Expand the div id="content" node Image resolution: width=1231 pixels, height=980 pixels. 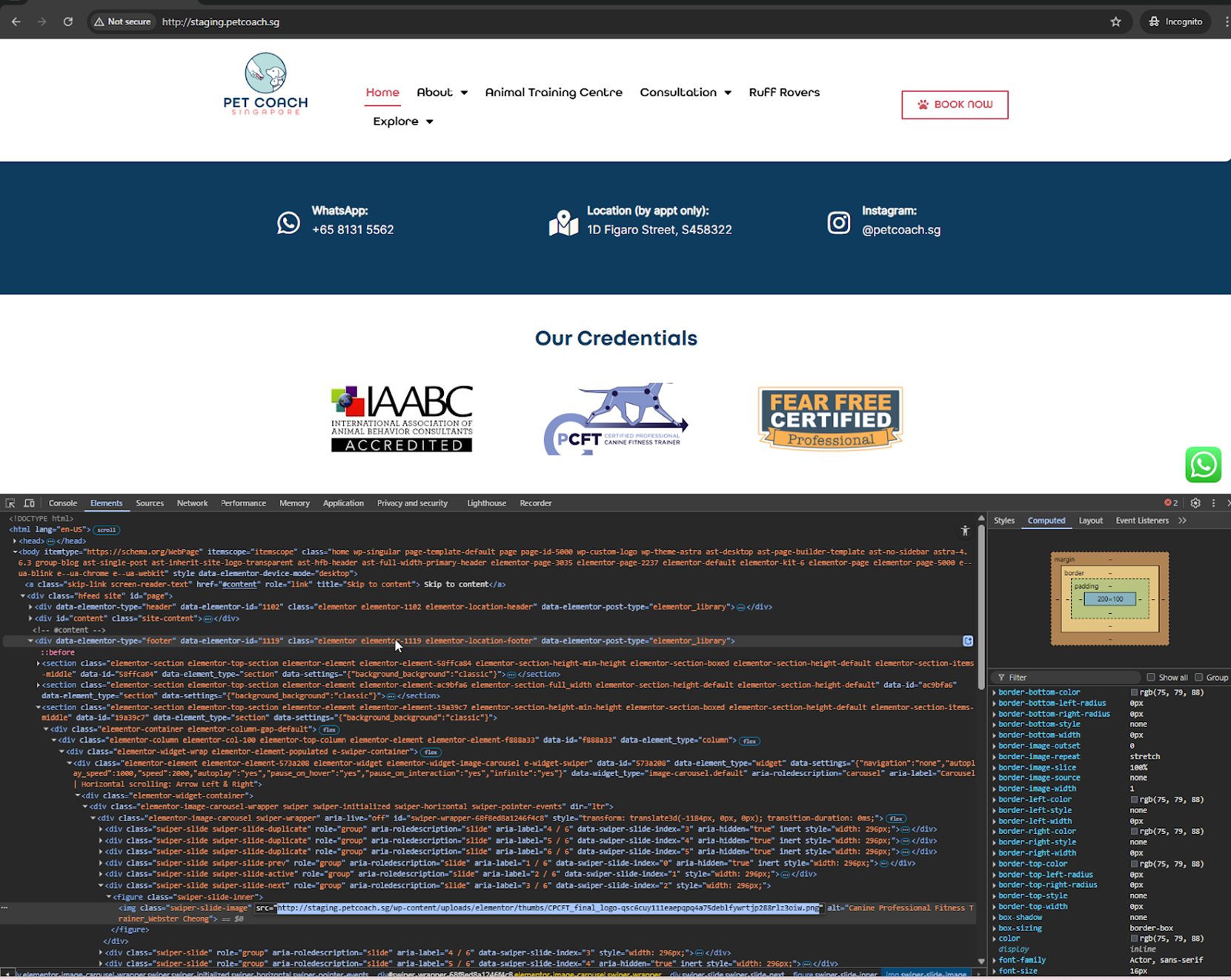click(30, 618)
